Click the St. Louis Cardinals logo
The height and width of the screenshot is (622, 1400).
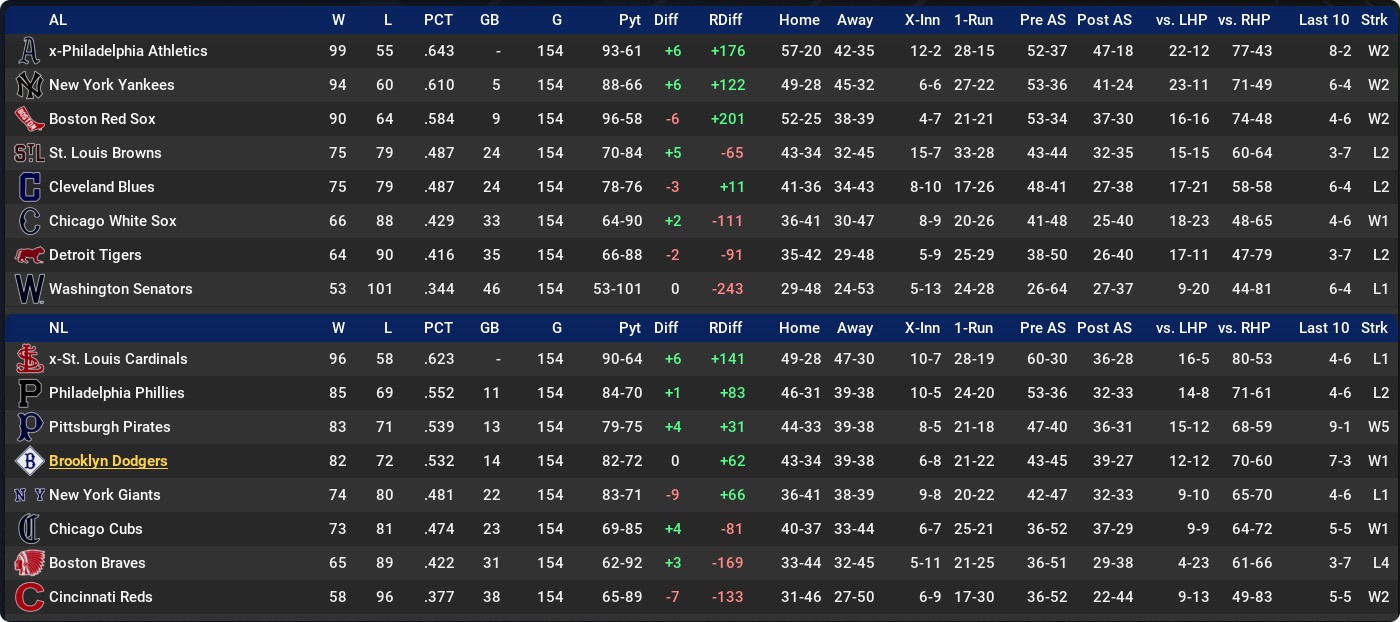[x=29, y=359]
